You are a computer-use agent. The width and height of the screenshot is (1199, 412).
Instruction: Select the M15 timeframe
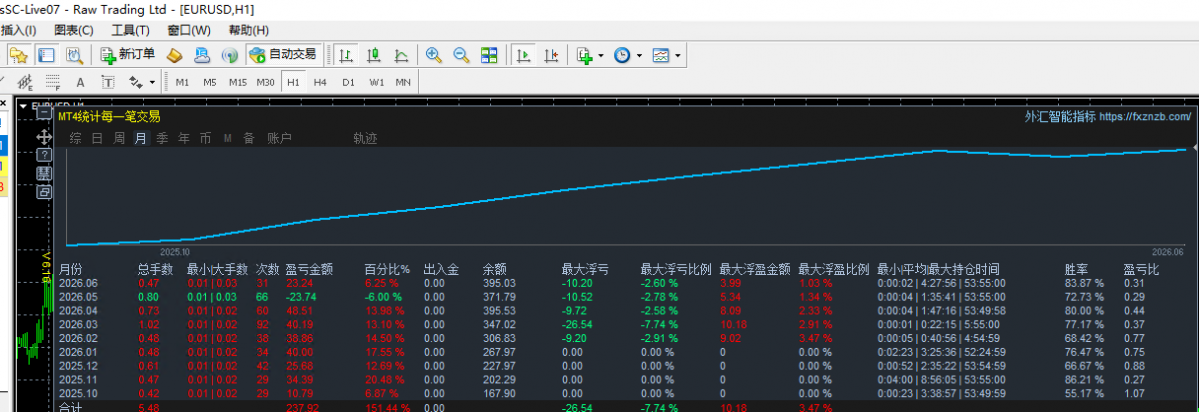[x=238, y=82]
